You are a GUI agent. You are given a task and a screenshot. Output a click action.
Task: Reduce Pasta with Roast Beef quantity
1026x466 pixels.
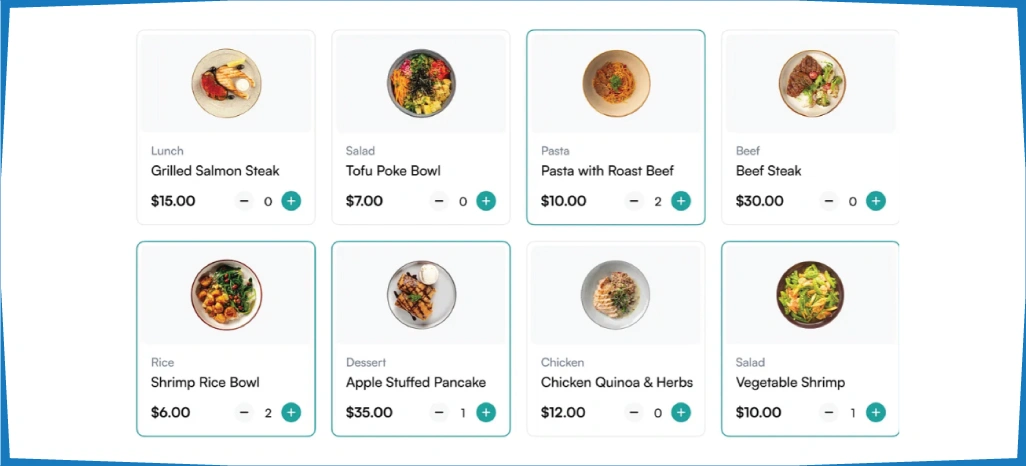coord(634,201)
